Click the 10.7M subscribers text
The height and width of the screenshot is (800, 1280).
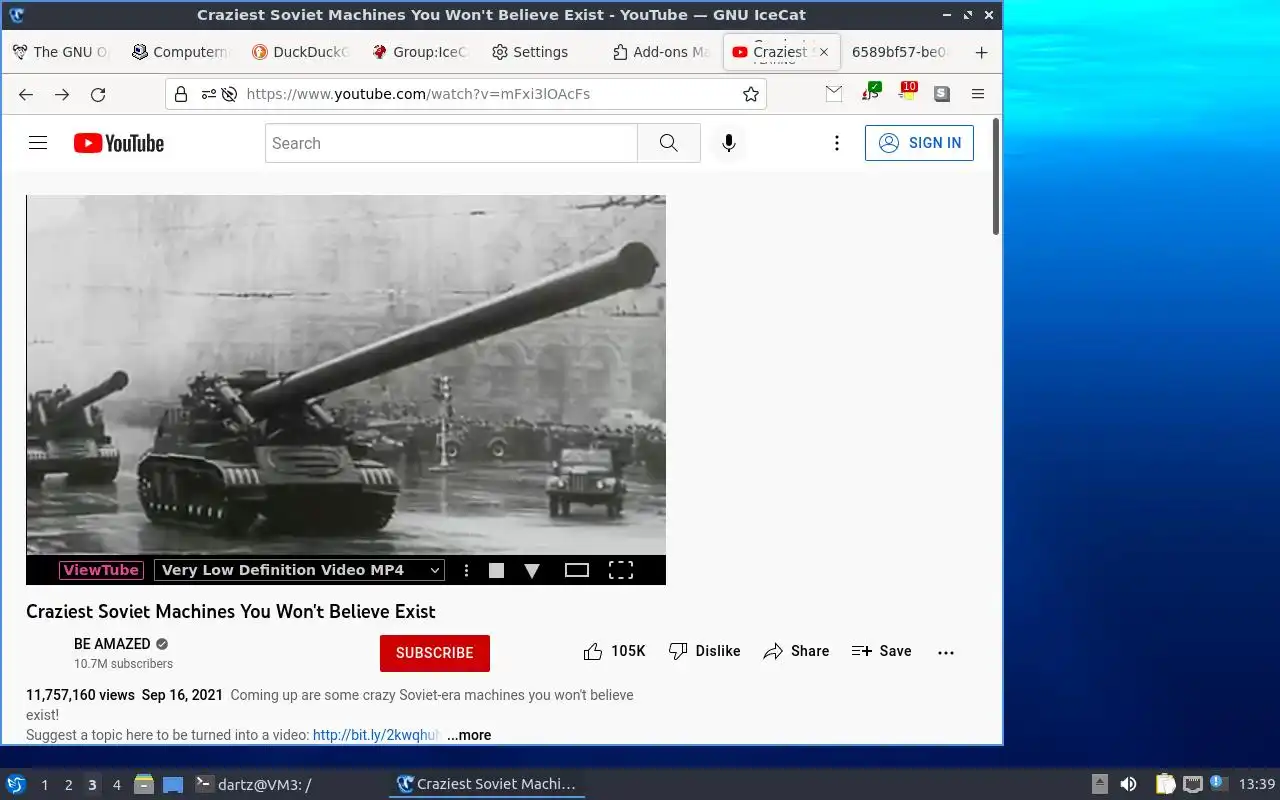tap(123, 664)
